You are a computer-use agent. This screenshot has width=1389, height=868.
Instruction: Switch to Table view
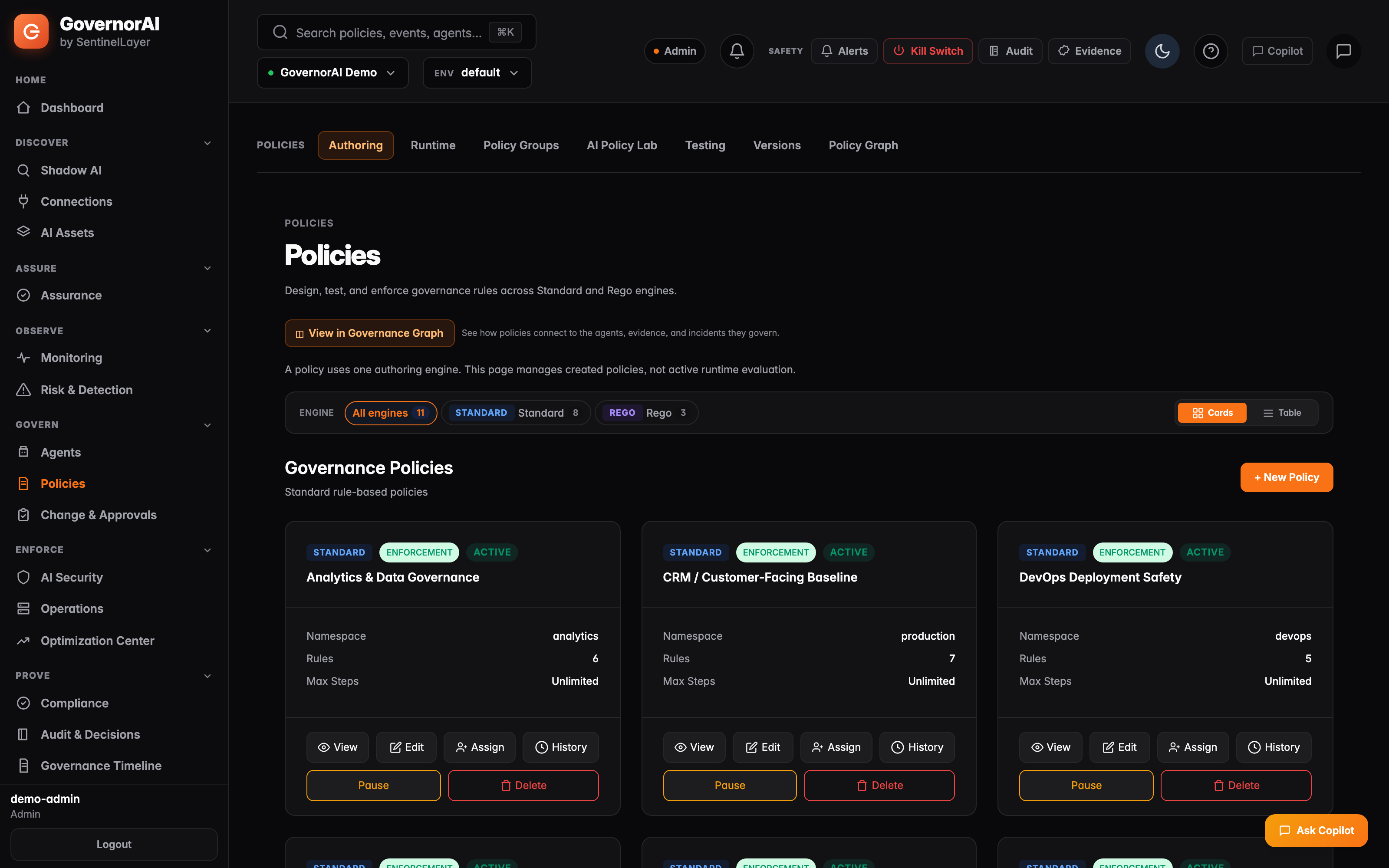tap(1282, 413)
